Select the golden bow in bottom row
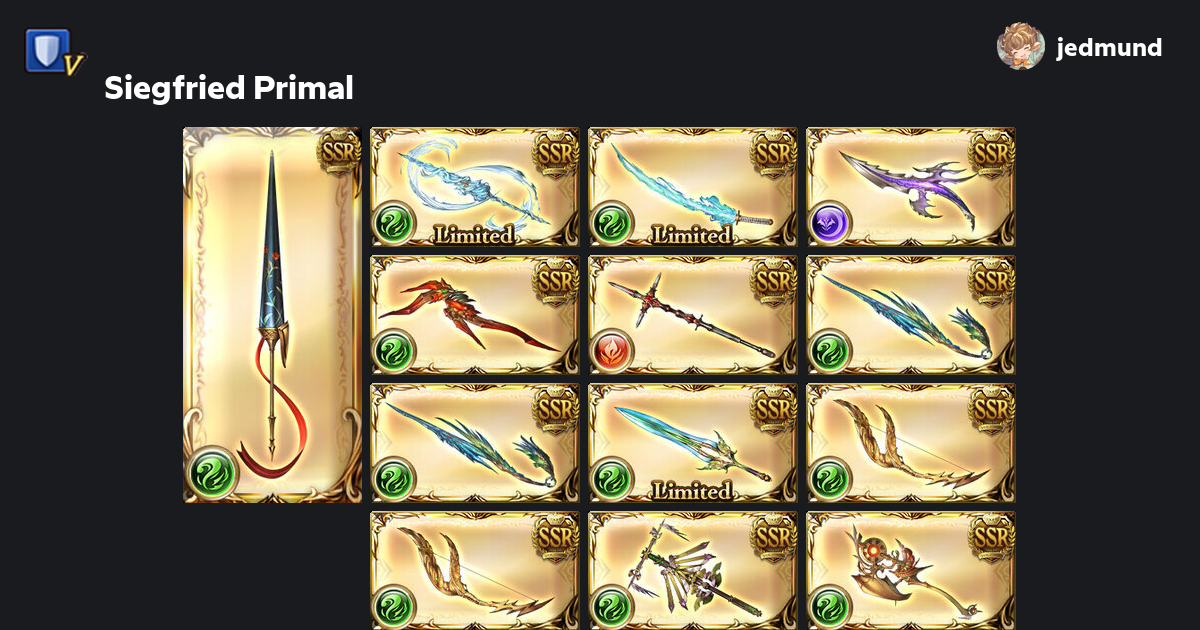This screenshot has width=1200, height=630. [475, 571]
